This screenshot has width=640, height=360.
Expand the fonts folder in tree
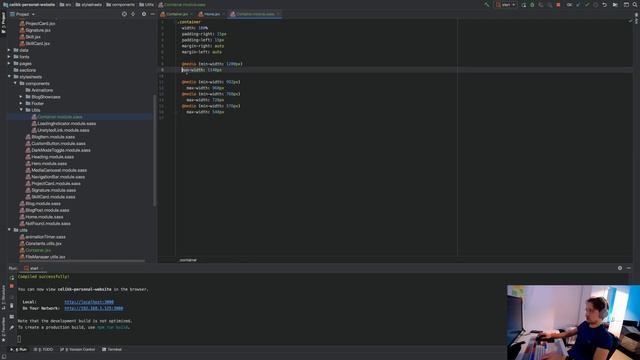tap(9, 57)
